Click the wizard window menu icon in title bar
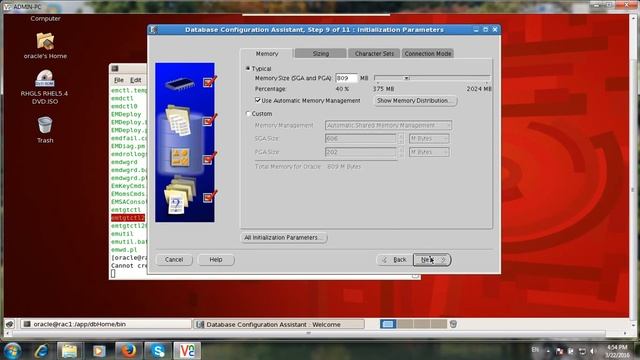The image size is (640, 360). click(153, 29)
